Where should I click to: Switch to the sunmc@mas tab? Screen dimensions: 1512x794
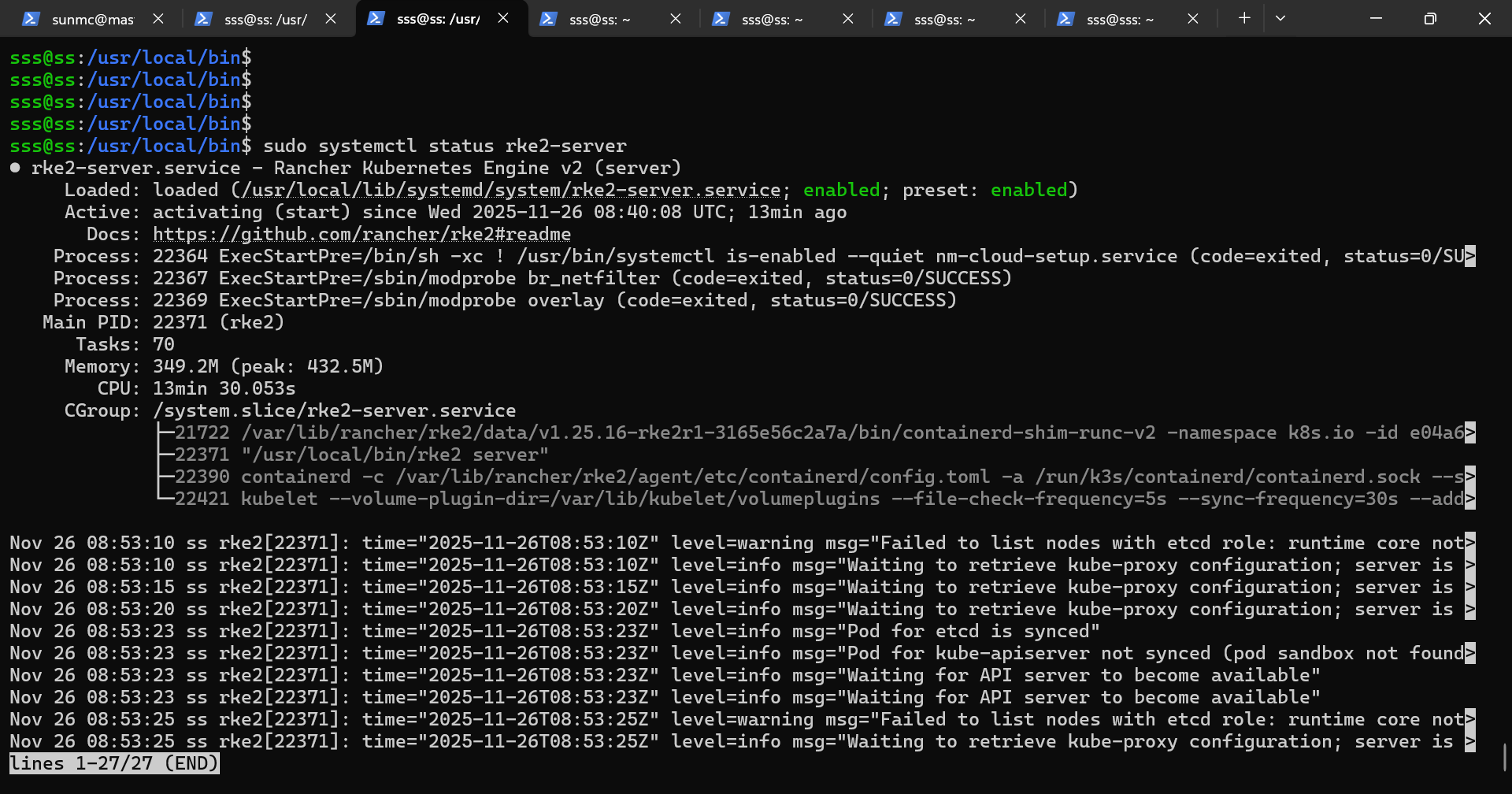pyautogui.click(x=92, y=19)
